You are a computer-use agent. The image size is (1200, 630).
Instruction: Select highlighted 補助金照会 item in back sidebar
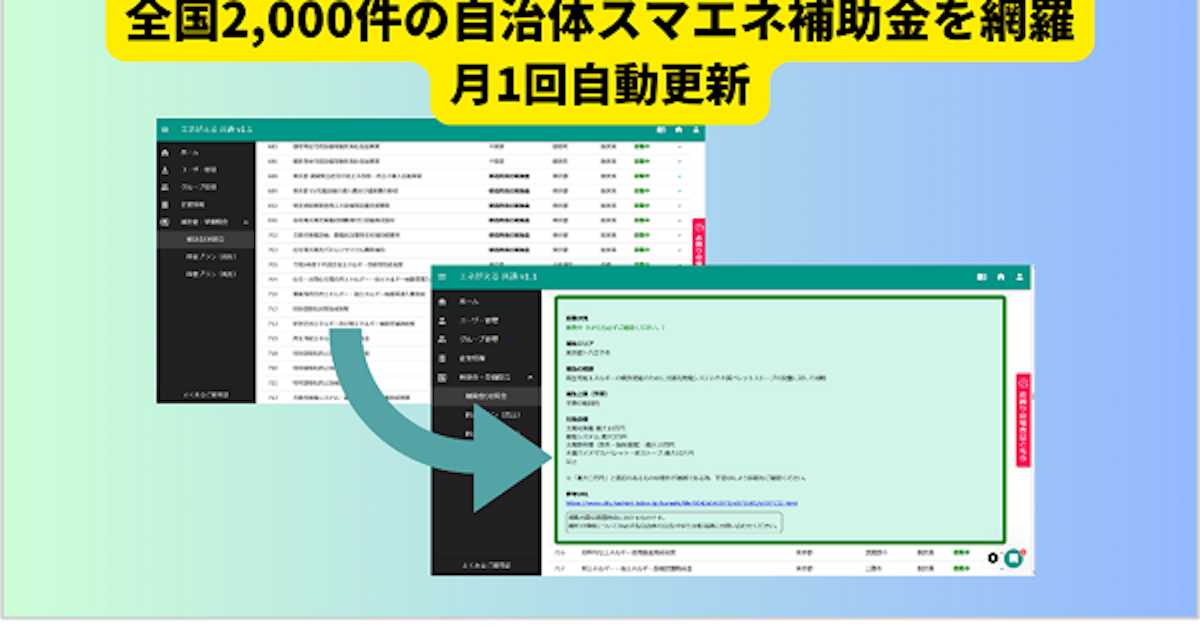coord(206,240)
